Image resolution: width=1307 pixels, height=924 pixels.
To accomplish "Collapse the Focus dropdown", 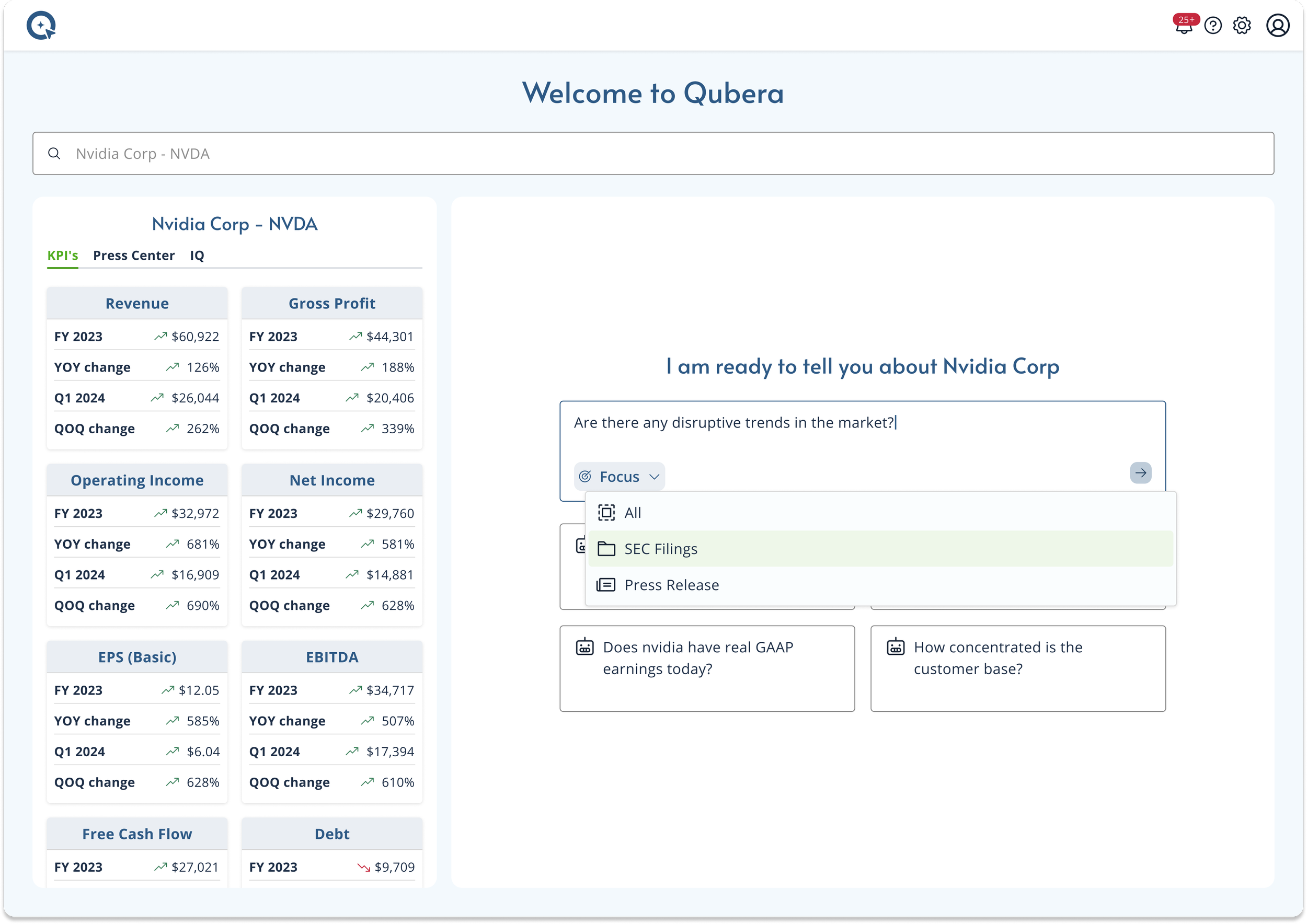I will (620, 477).
